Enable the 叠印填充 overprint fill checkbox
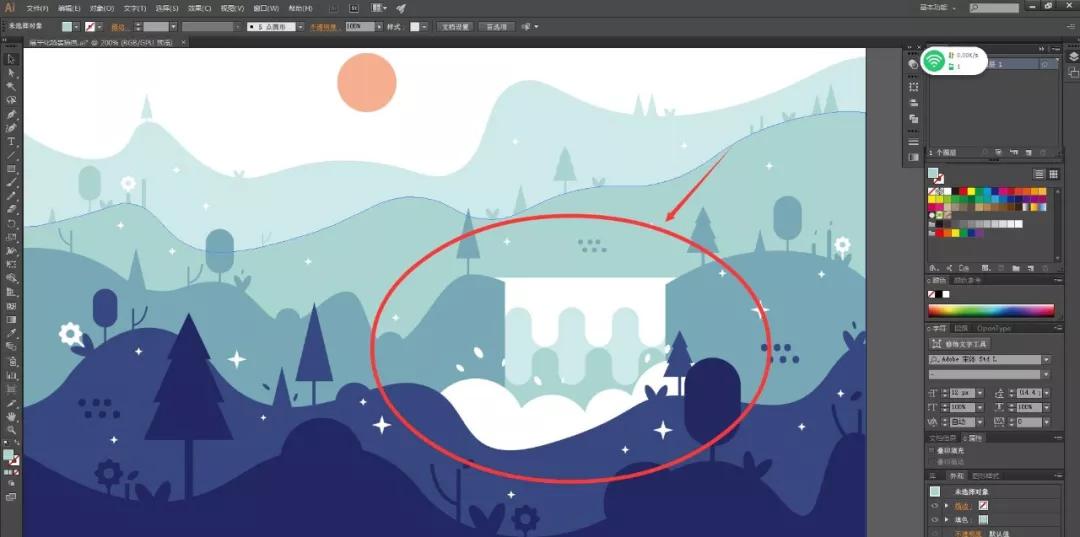 (x=932, y=451)
